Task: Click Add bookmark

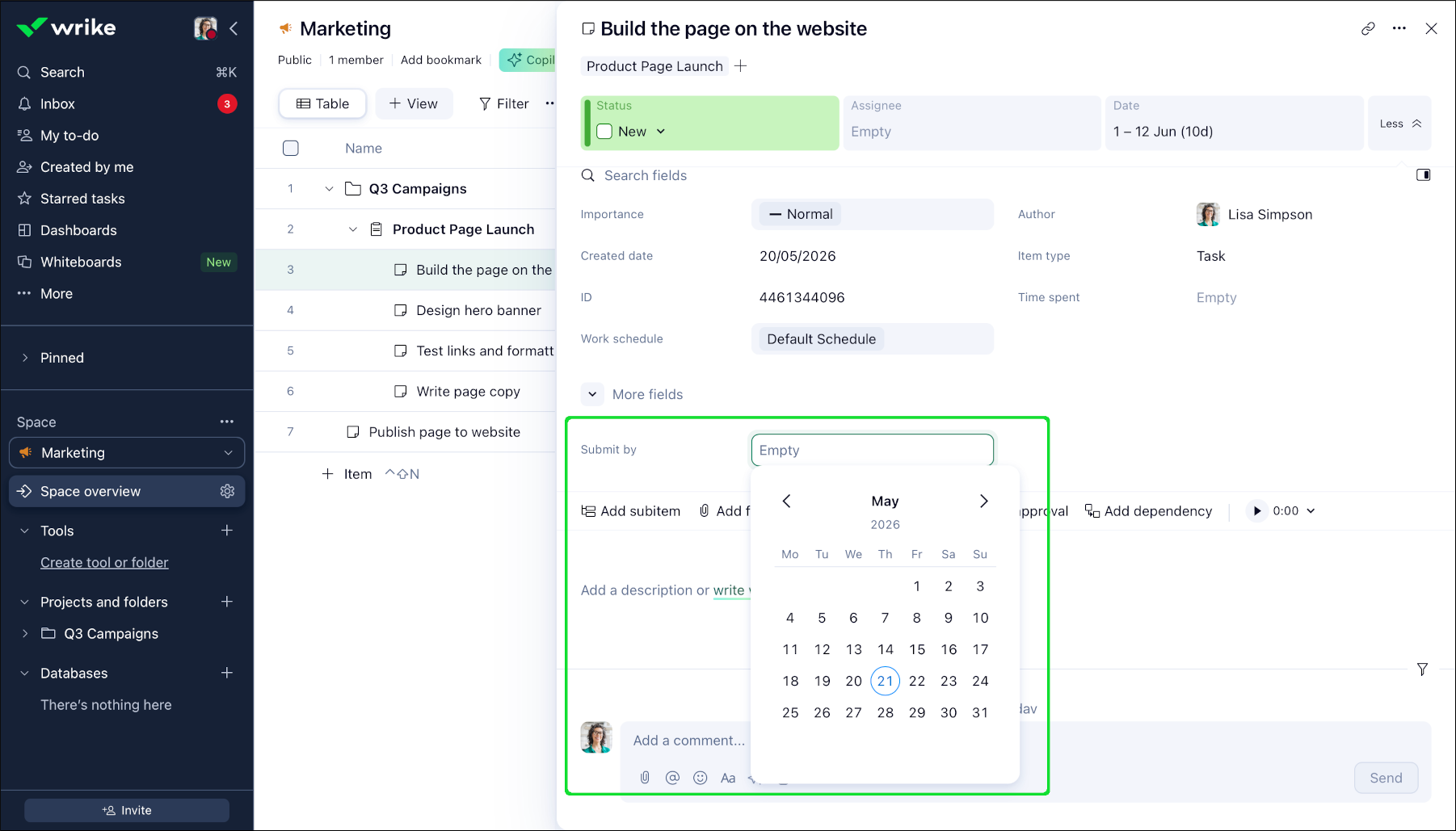Action: click(440, 60)
